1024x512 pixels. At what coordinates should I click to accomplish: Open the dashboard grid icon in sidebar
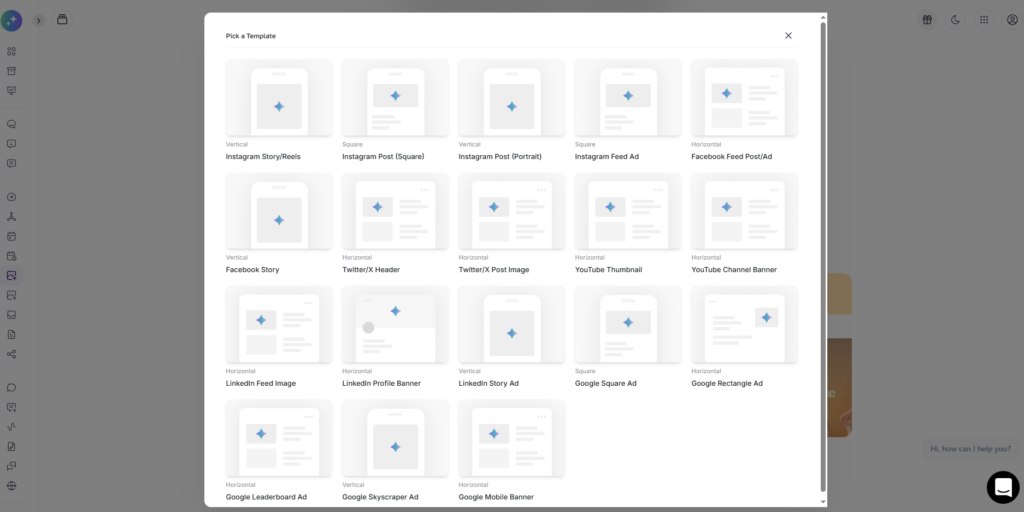point(12,51)
